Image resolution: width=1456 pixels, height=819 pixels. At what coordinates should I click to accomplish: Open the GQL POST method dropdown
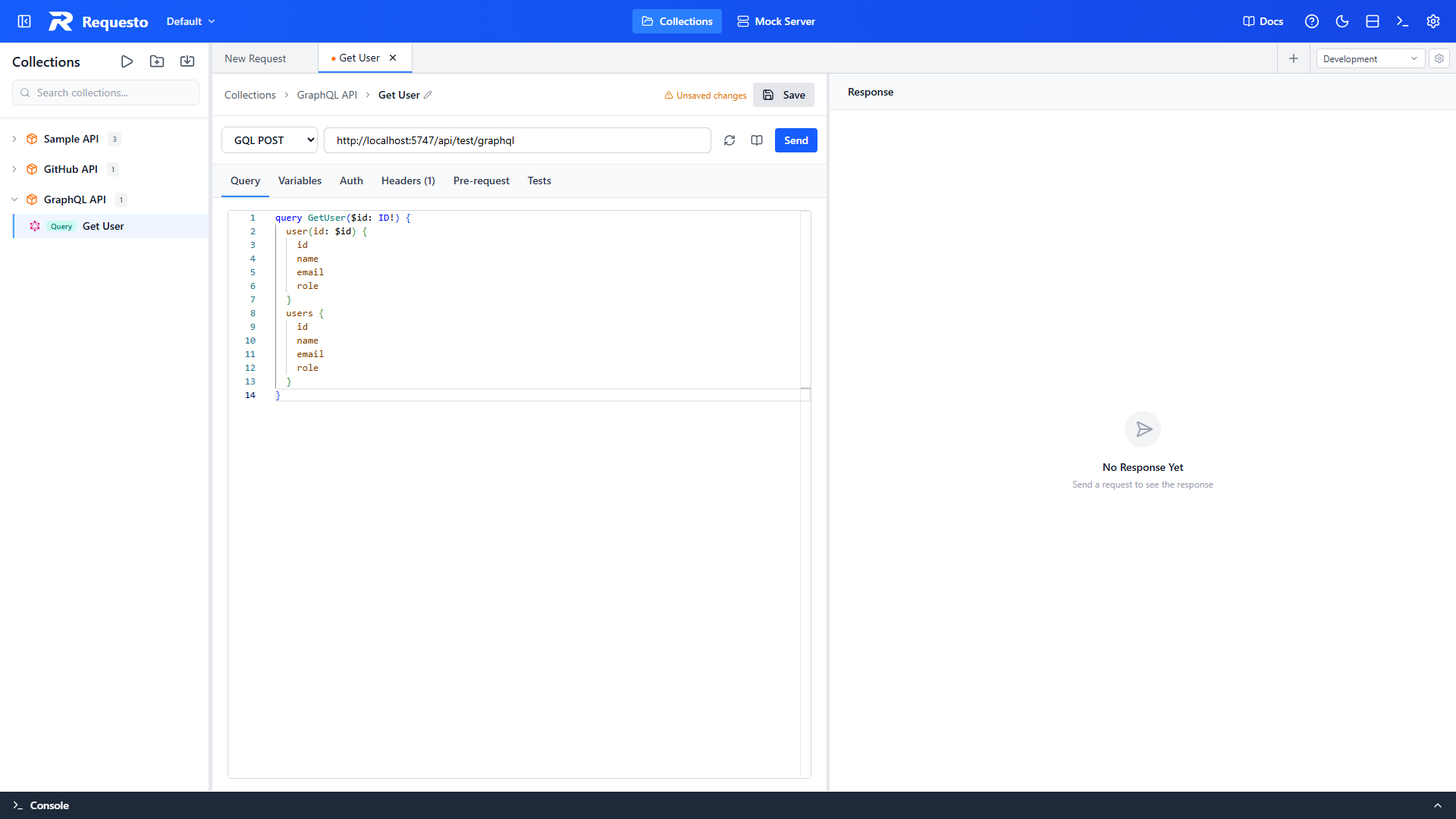(x=269, y=140)
